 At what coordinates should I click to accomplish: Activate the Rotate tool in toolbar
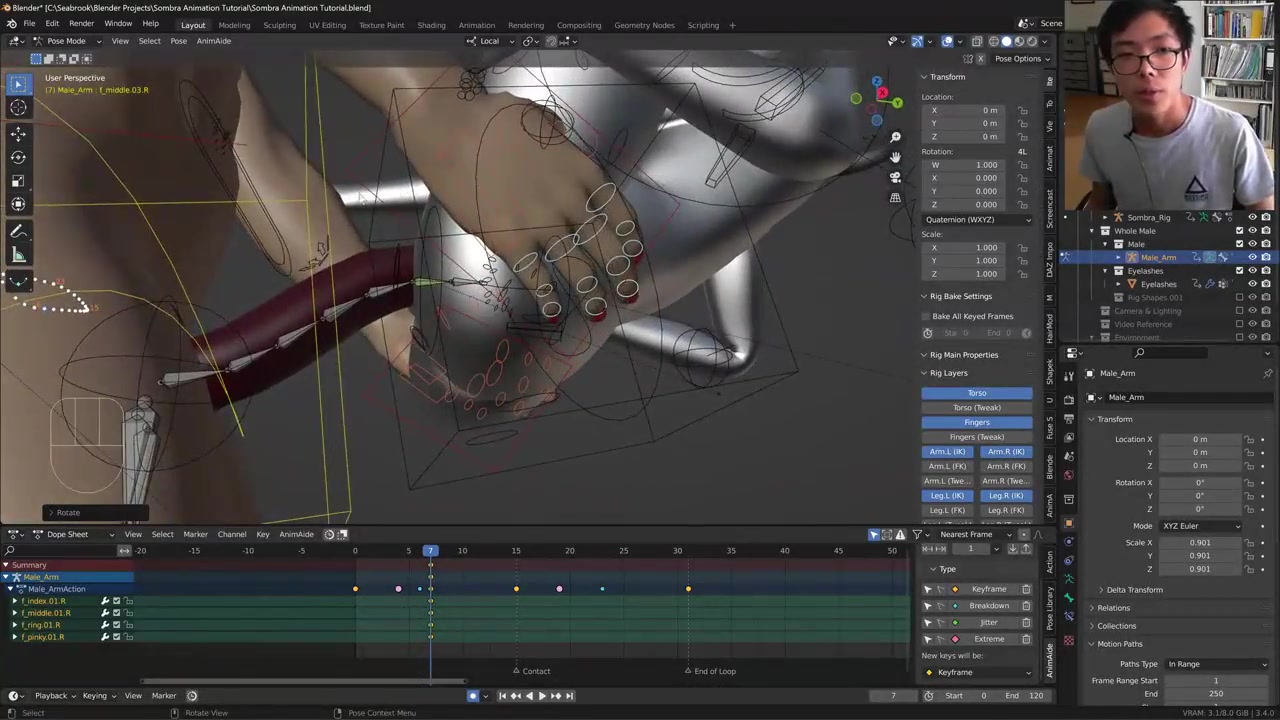point(18,157)
